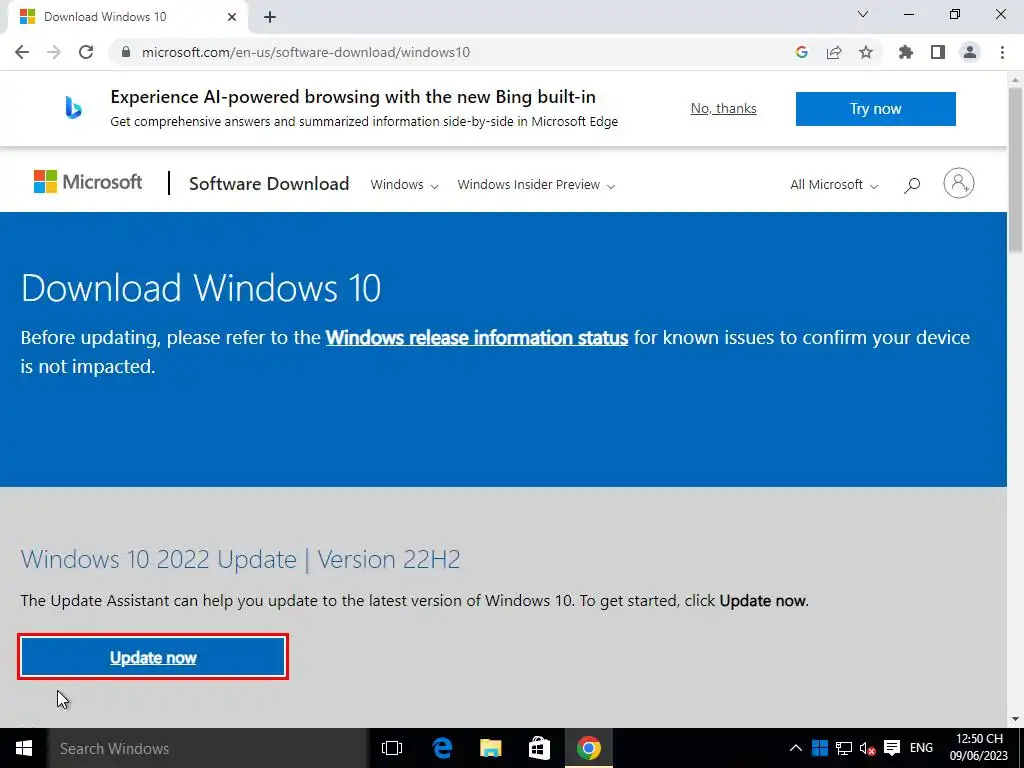Click the ENG language indicator
This screenshot has width=1024, height=768.
pyautogui.click(x=921, y=748)
